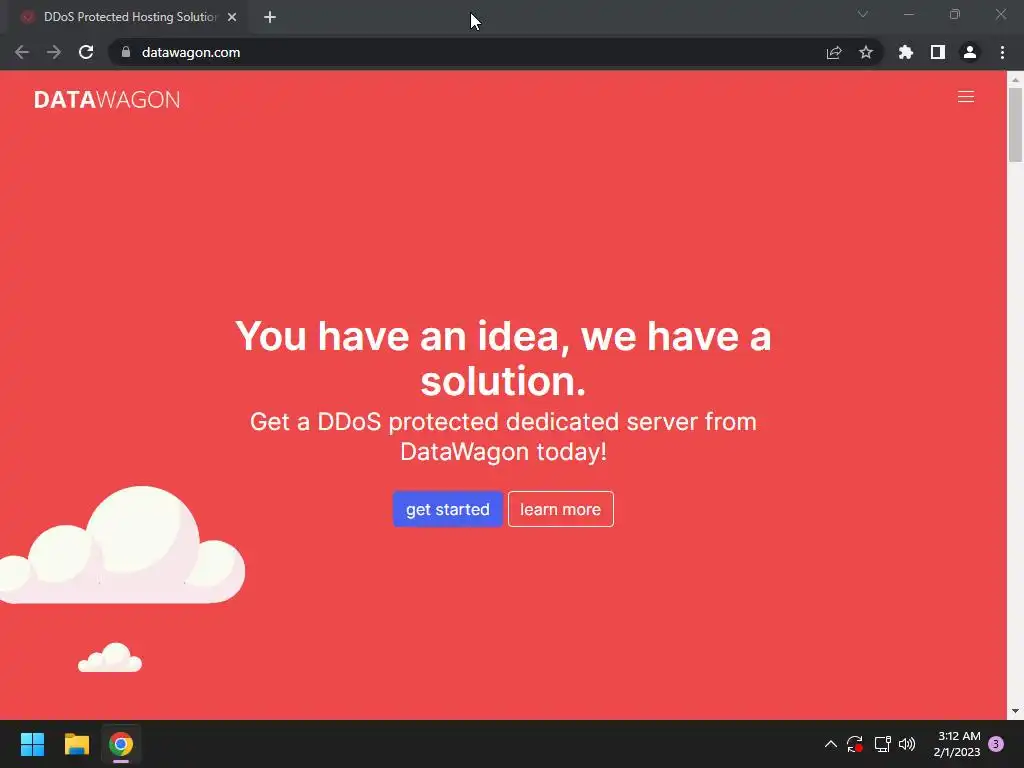Click the sync tray icon

coord(855,744)
